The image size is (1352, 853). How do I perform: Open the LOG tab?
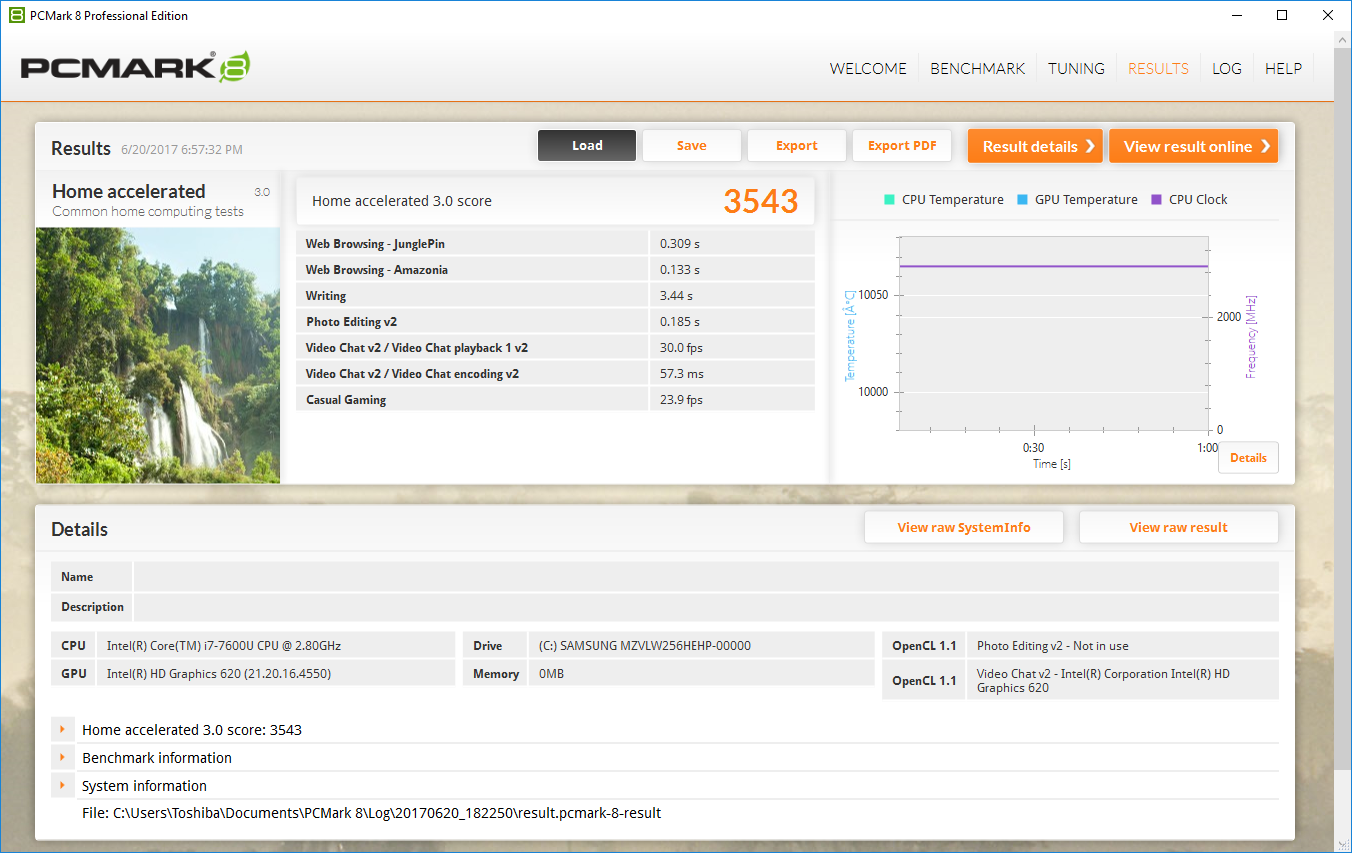tap(1226, 68)
